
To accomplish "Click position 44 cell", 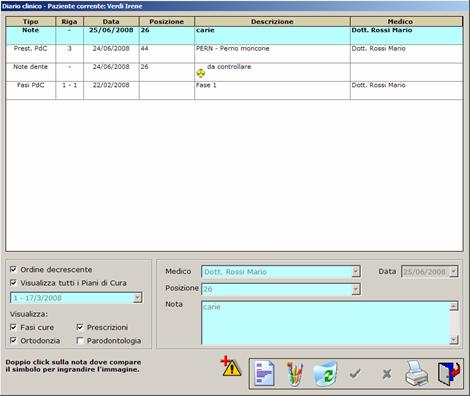I will (x=167, y=54).
